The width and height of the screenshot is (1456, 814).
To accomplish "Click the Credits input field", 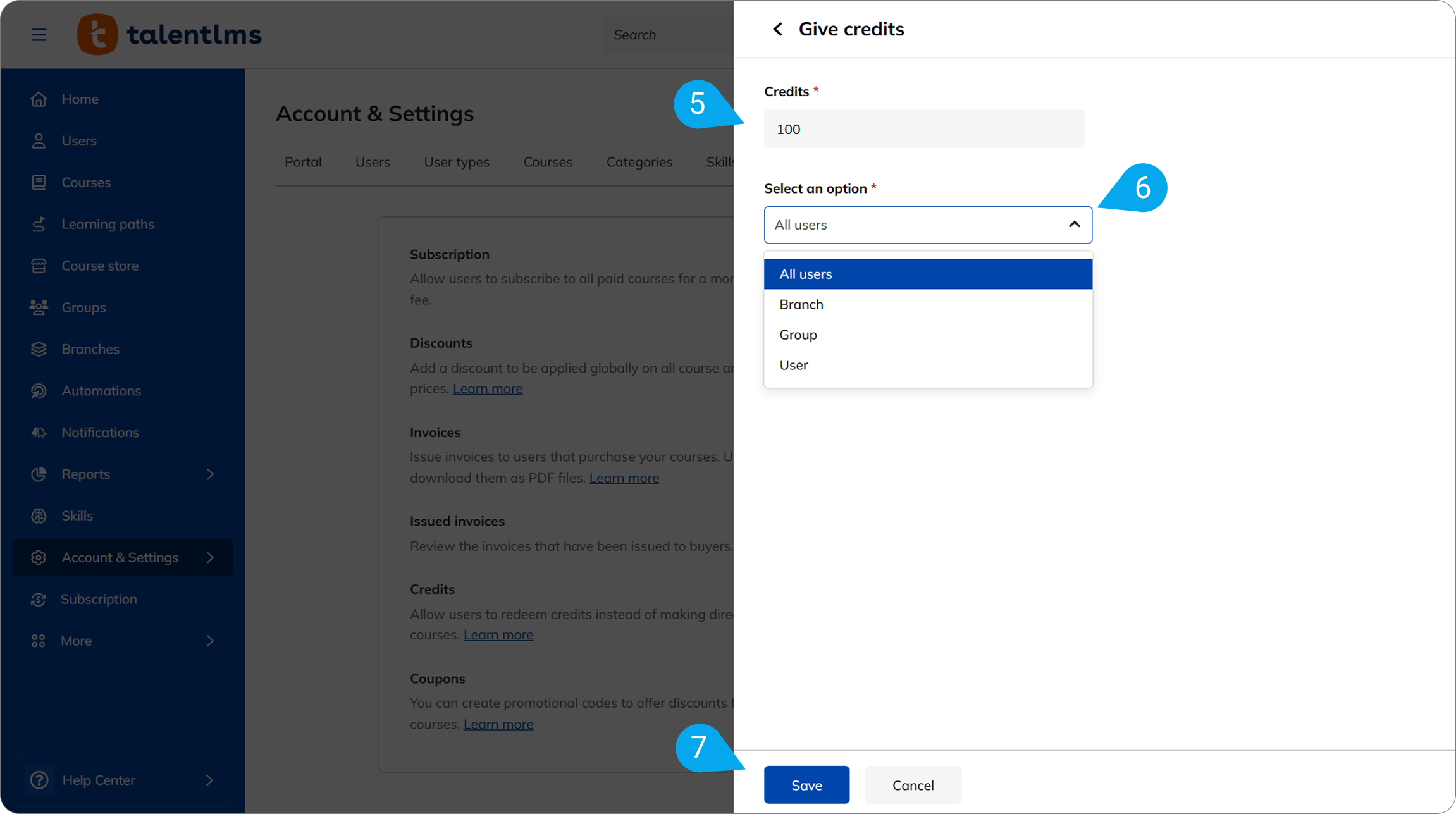I will coord(923,129).
